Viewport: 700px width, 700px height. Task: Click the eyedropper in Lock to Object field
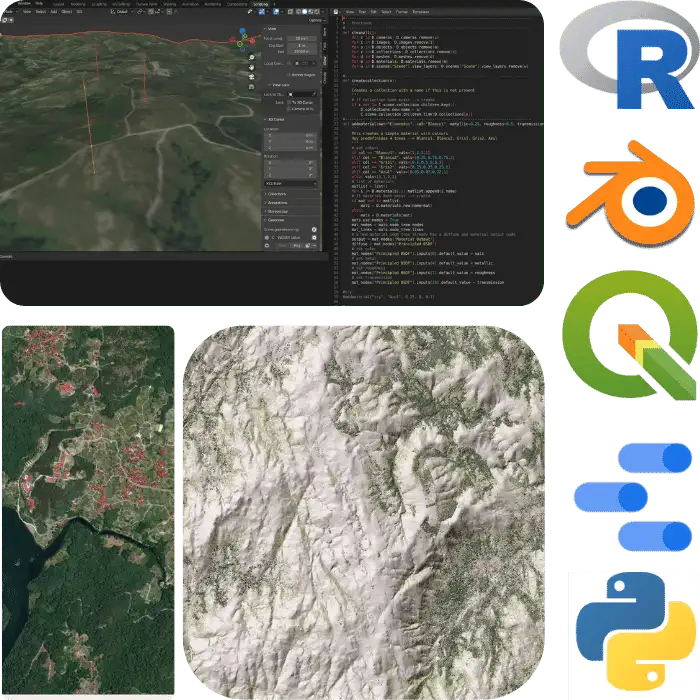314,94
